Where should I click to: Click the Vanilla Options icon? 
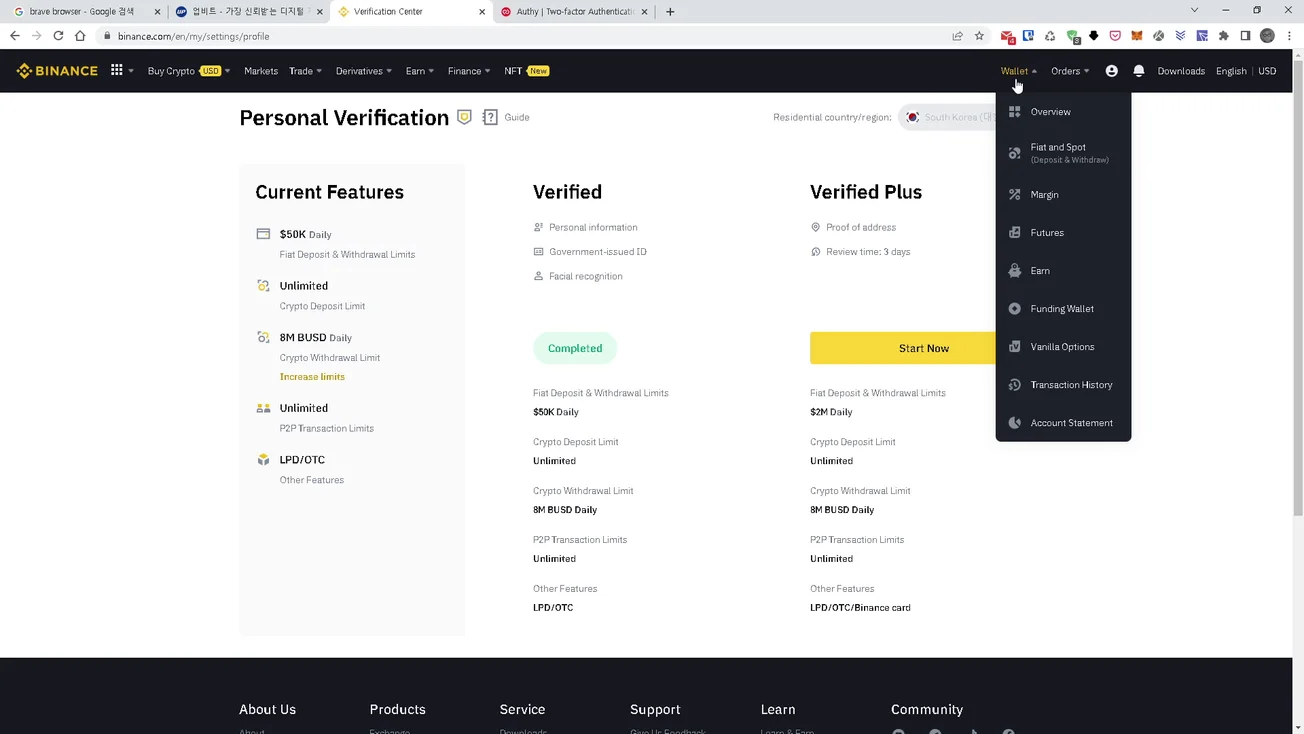coord(1014,347)
